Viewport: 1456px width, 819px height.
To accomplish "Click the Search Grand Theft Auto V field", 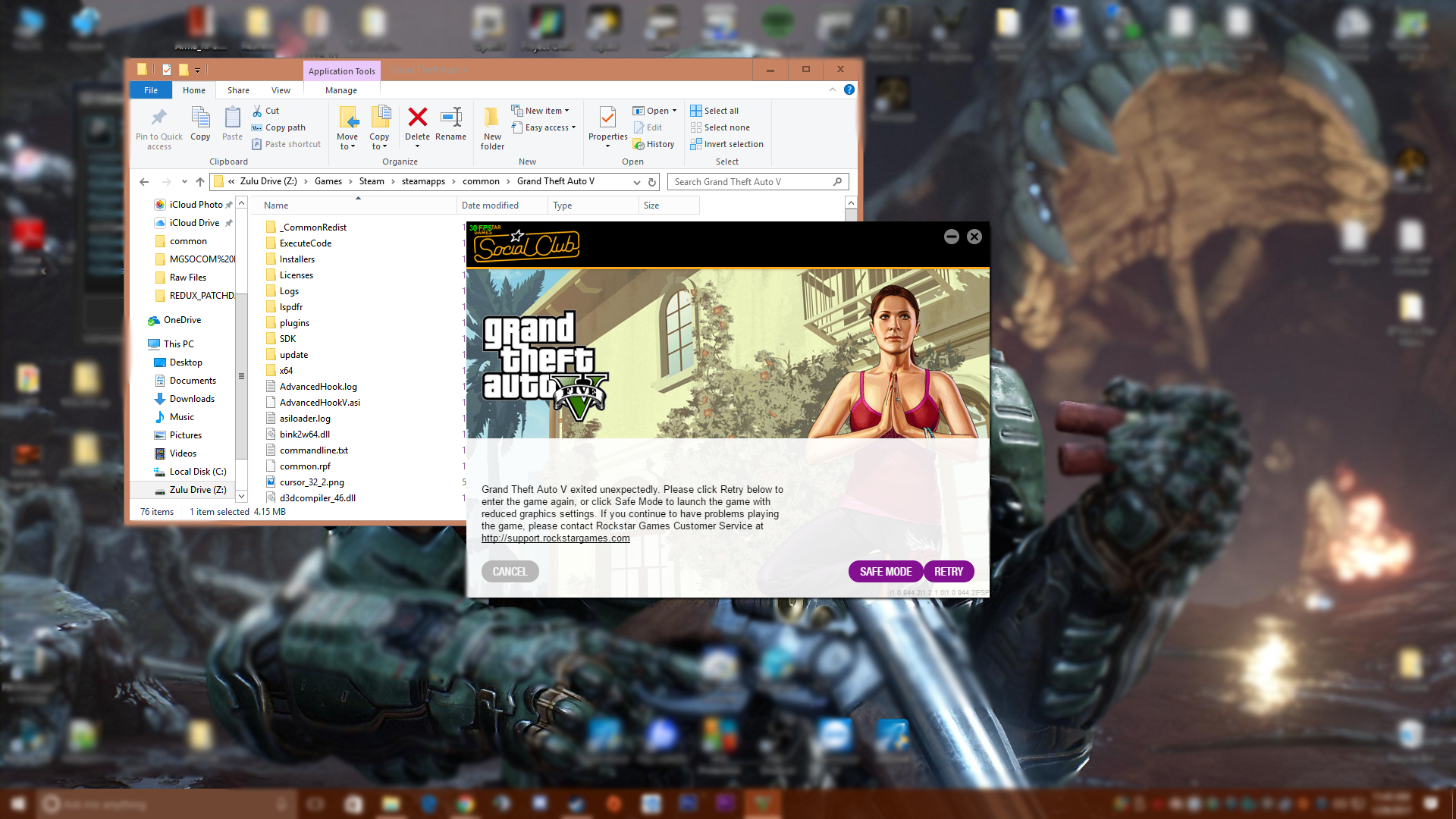I will point(751,182).
